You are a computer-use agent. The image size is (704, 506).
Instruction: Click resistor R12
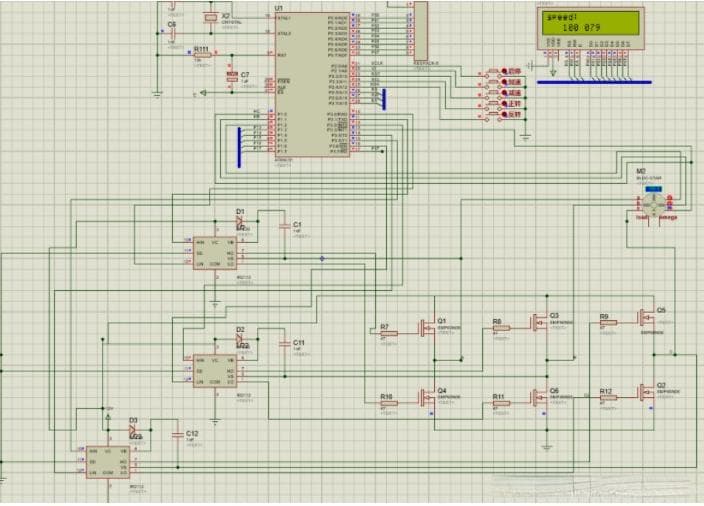[x=607, y=398]
